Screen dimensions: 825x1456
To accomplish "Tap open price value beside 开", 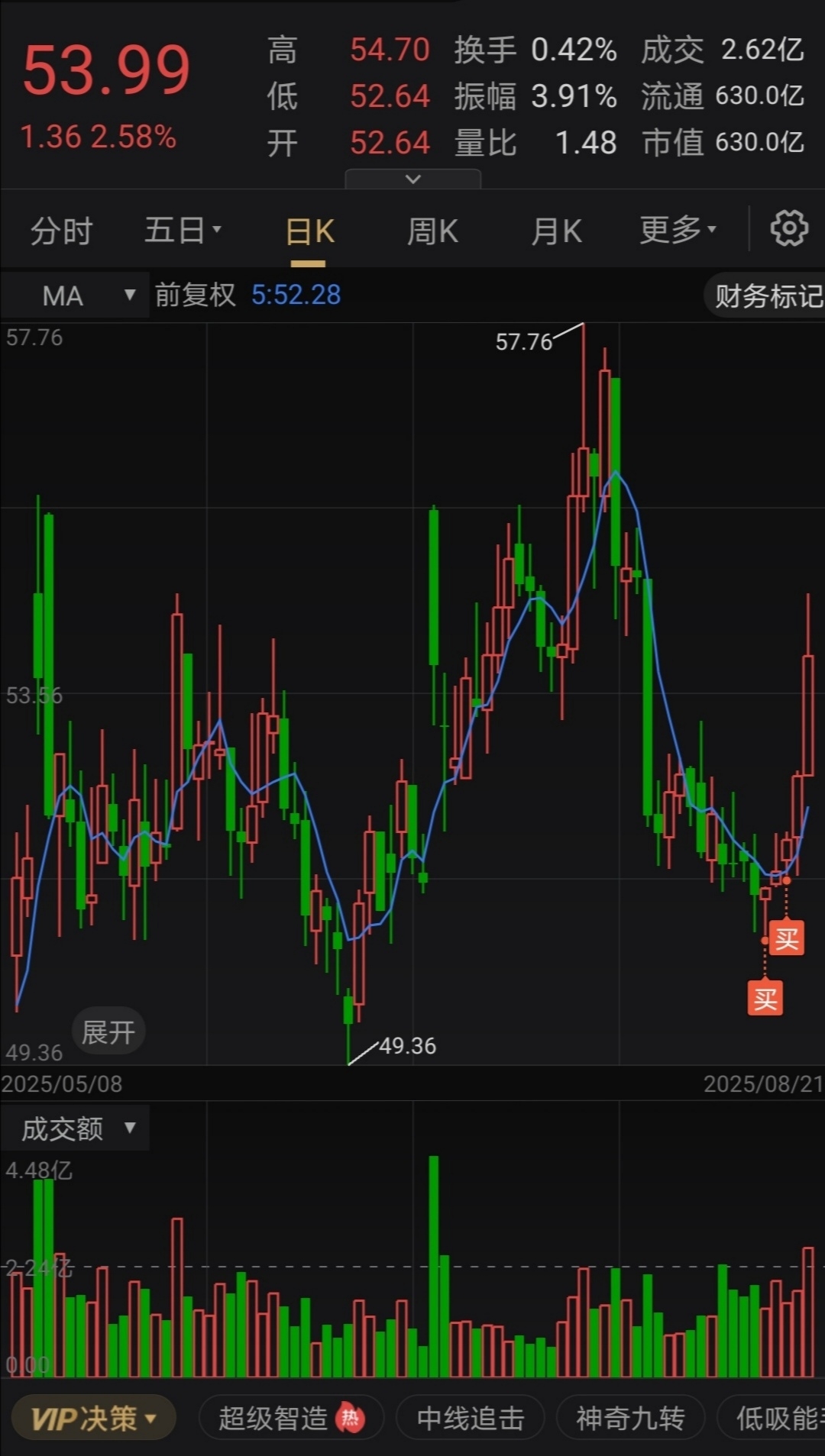I will coord(390,143).
